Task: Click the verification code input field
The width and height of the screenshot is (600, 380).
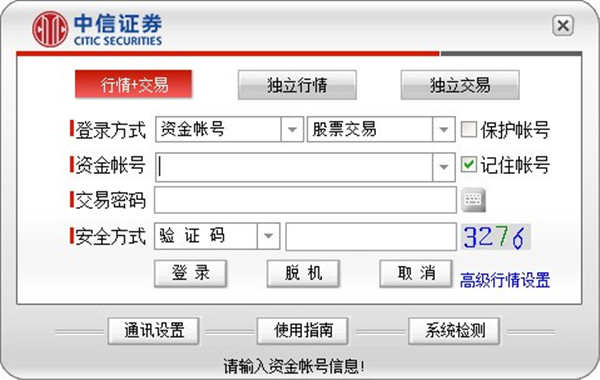Action: coord(371,236)
